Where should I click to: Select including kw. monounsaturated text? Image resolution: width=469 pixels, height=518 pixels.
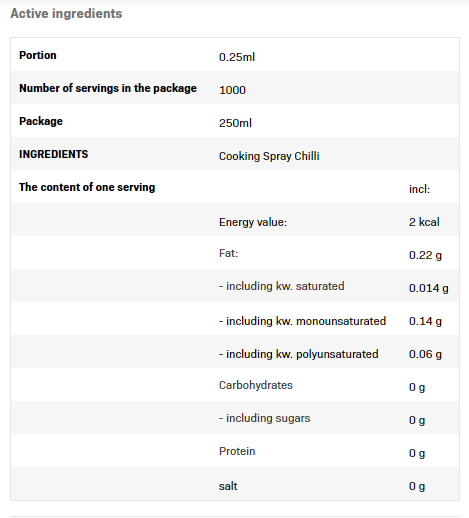pos(302,321)
